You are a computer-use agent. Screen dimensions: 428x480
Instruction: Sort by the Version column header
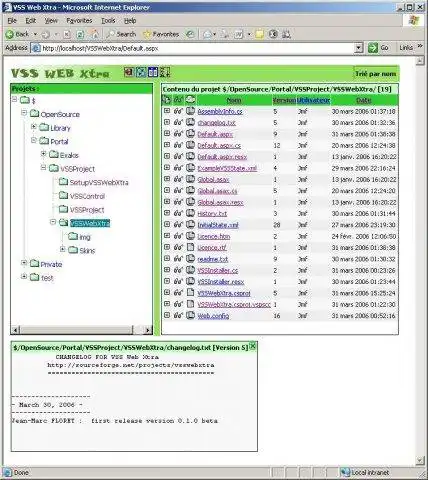284,100
